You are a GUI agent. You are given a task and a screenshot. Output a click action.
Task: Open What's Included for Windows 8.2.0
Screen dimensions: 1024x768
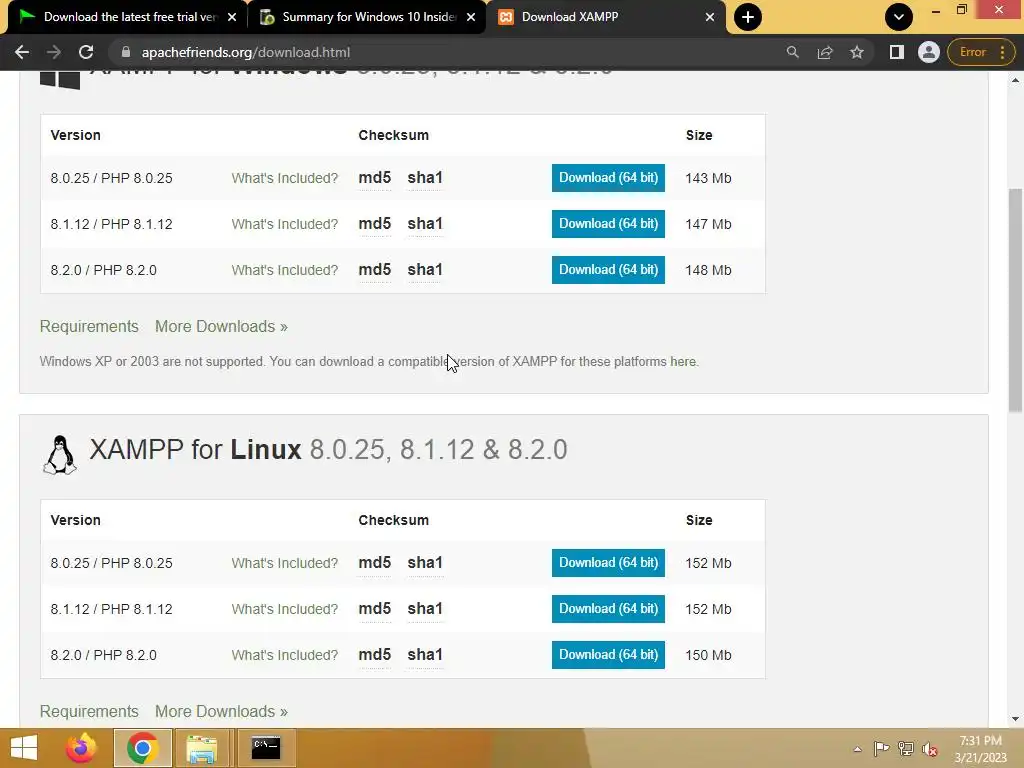pyautogui.click(x=285, y=270)
